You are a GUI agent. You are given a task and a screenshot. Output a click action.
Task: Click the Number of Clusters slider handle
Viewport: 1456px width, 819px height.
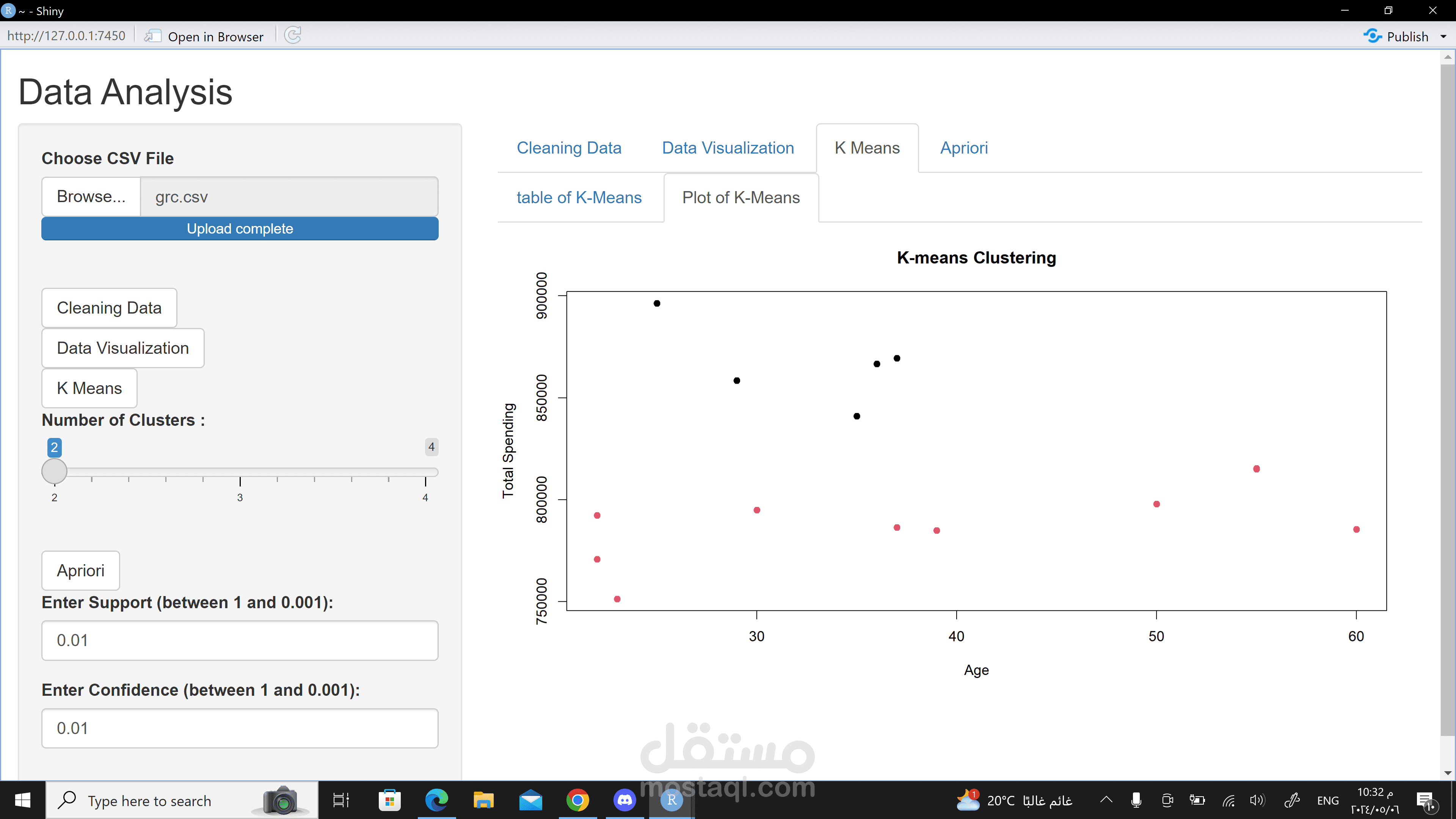pyautogui.click(x=54, y=471)
